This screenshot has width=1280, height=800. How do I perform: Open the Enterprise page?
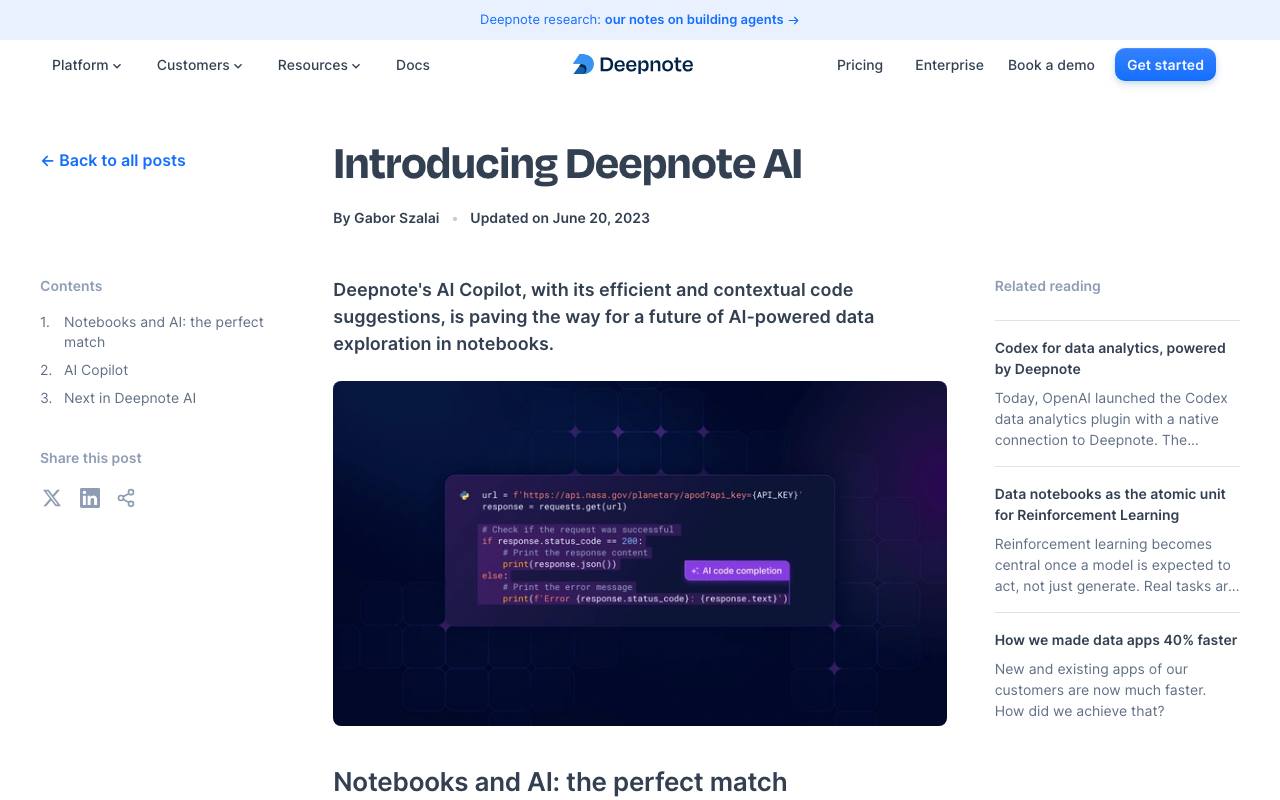point(949,65)
